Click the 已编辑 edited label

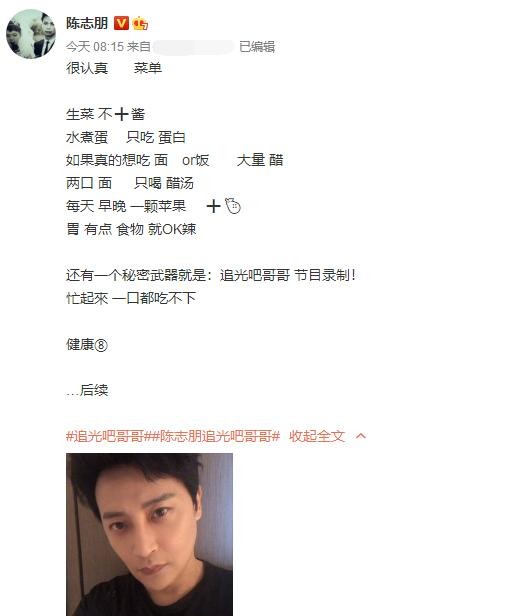(257, 47)
